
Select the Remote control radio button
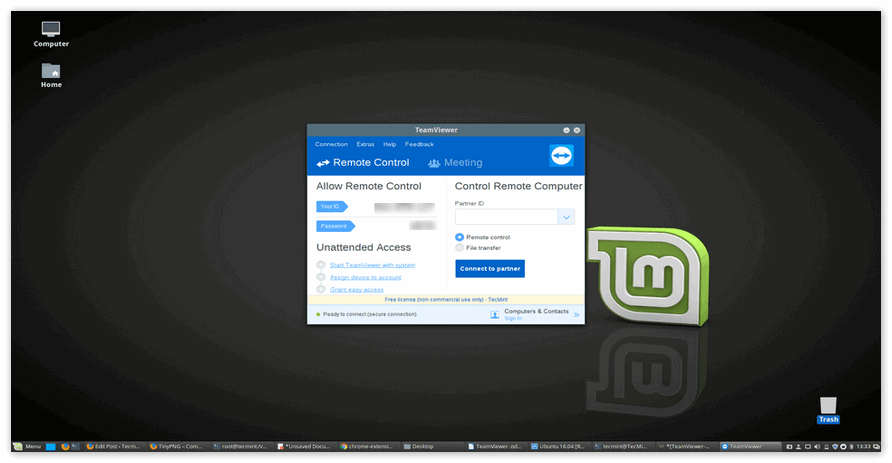click(x=459, y=237)
